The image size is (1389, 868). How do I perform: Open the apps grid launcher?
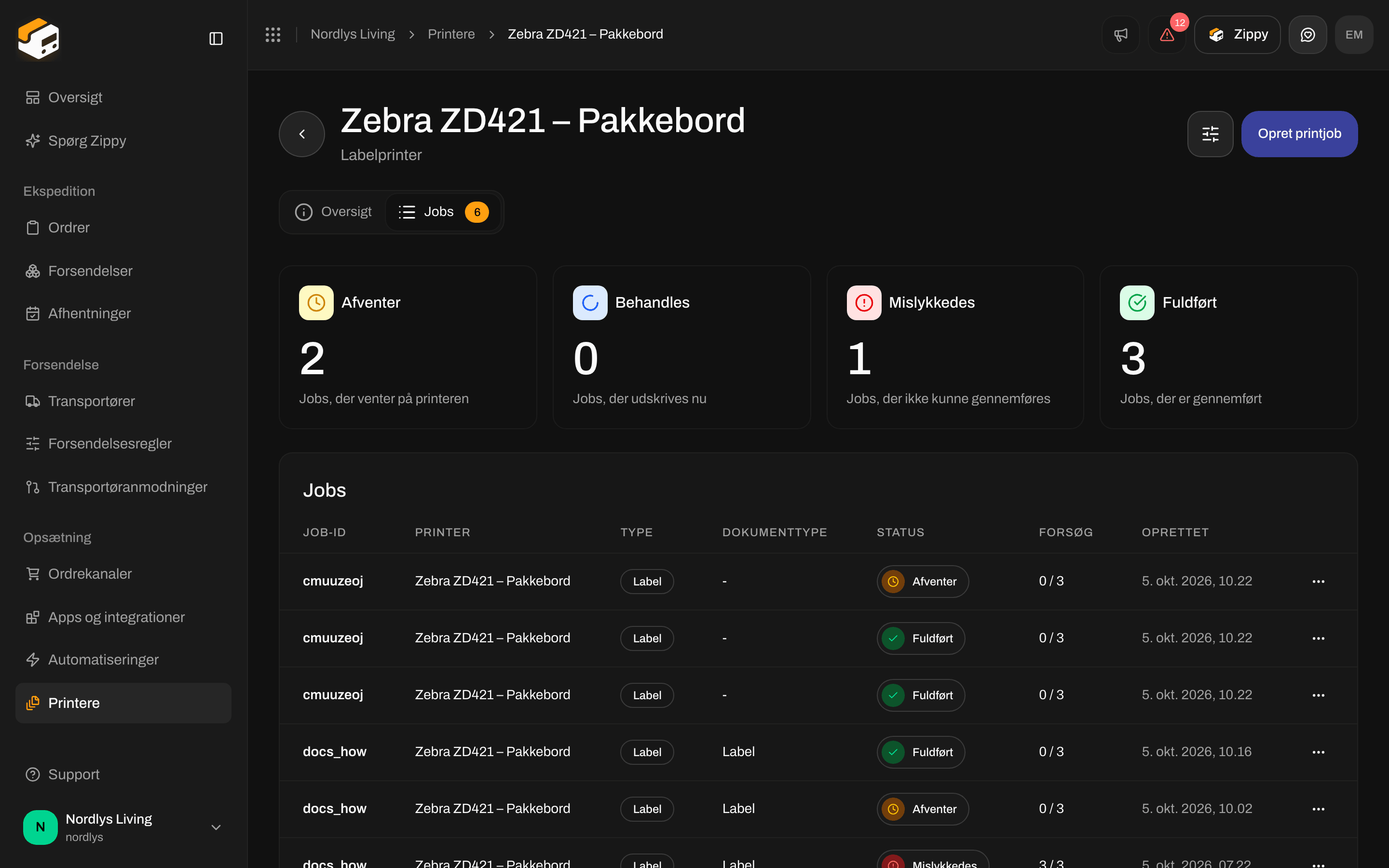[273, 34]
